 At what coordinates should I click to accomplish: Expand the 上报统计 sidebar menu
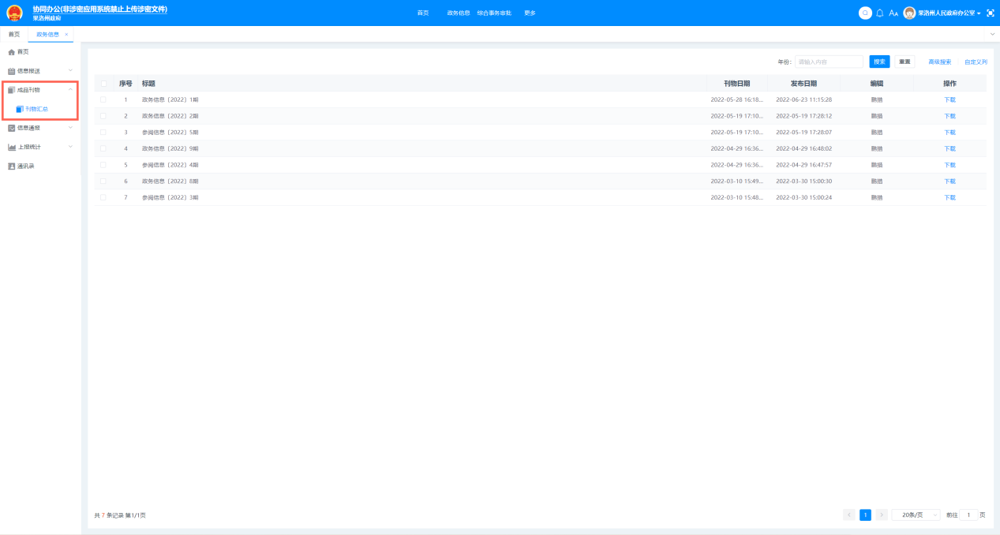pos(40,147)
